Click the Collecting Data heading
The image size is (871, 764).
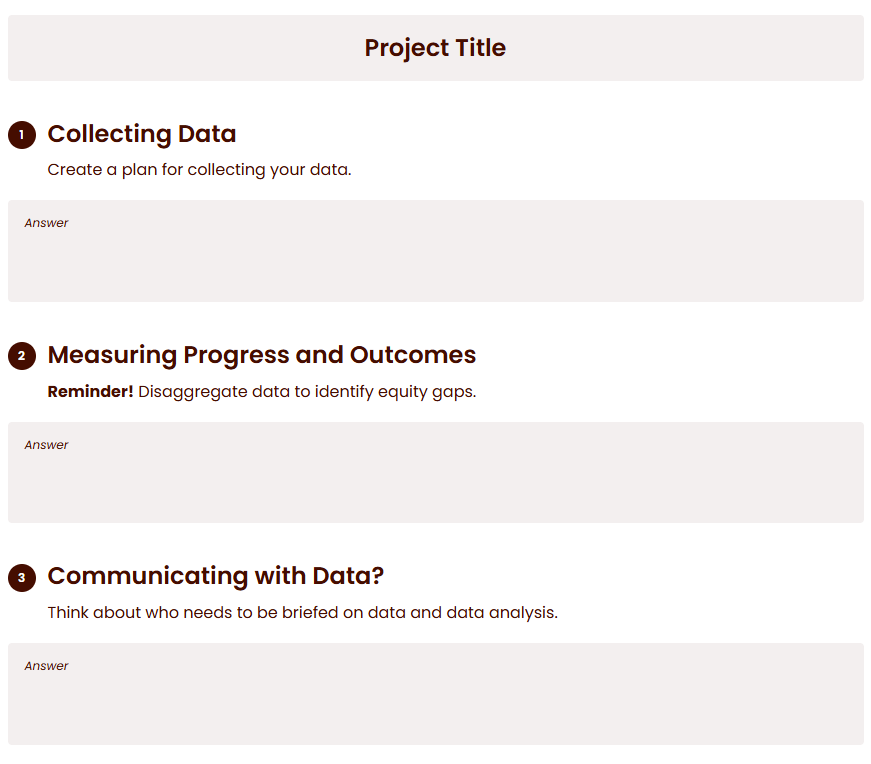click(142, 134)
